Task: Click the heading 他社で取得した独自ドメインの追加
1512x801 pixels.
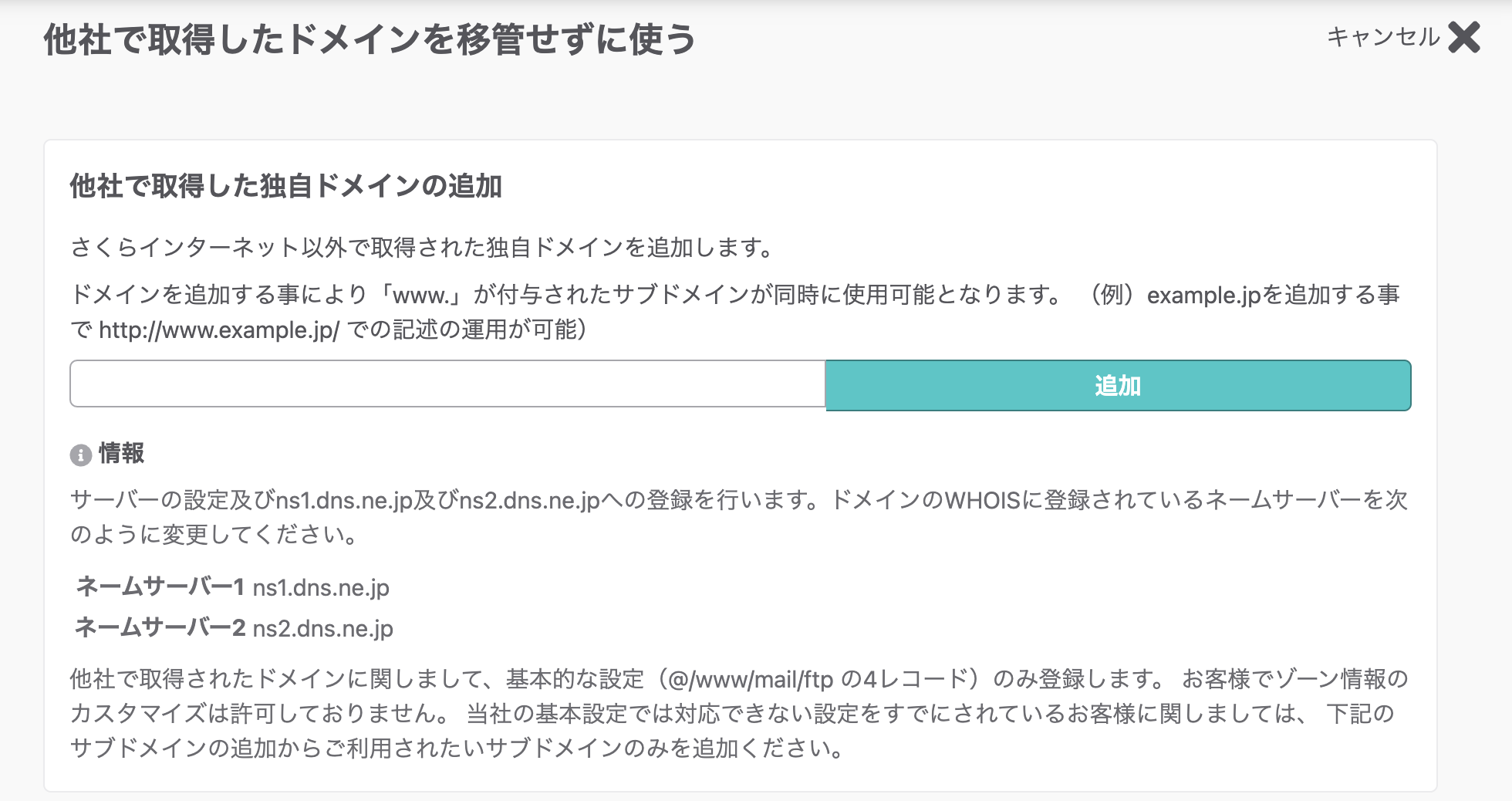Action: [286, 186]
